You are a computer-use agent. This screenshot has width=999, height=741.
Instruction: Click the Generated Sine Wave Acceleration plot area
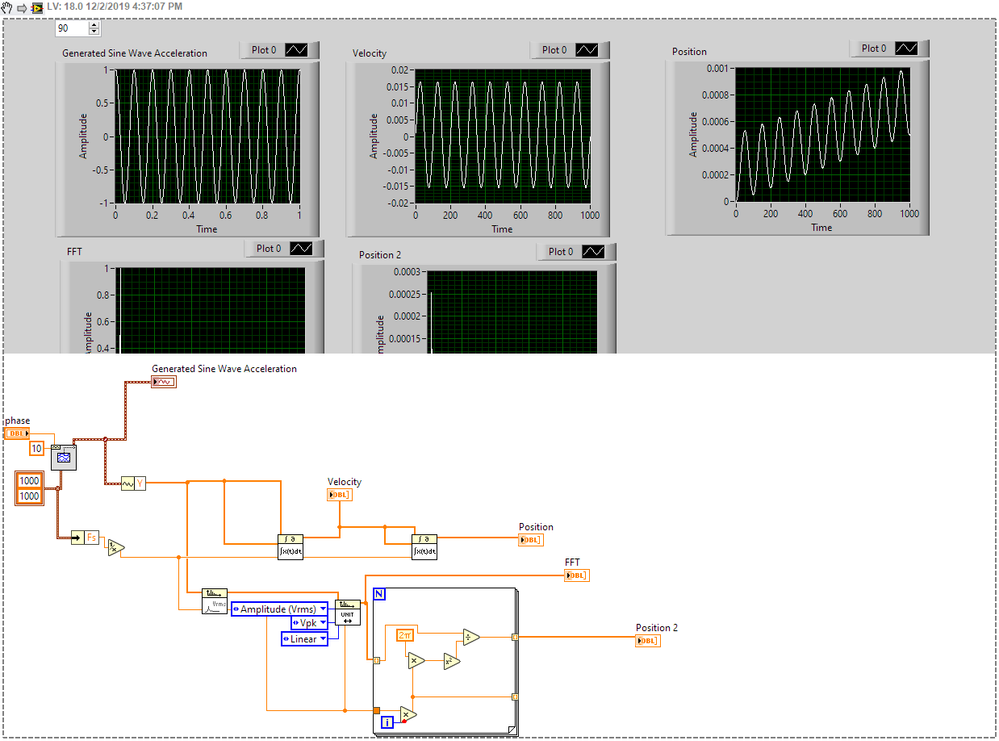[207, 136]
